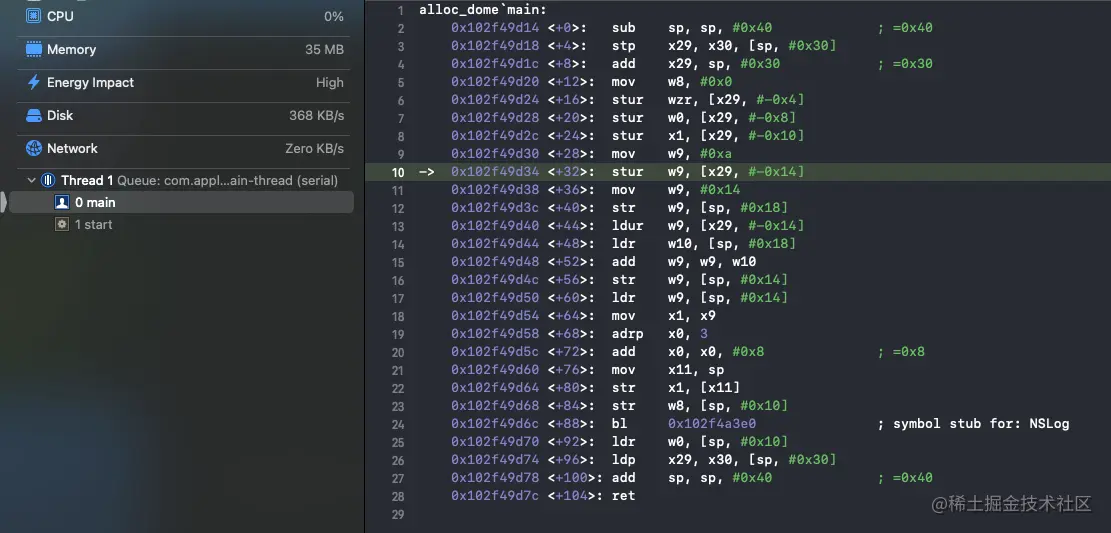Click the CPU gauge icon

click(32, 16)
